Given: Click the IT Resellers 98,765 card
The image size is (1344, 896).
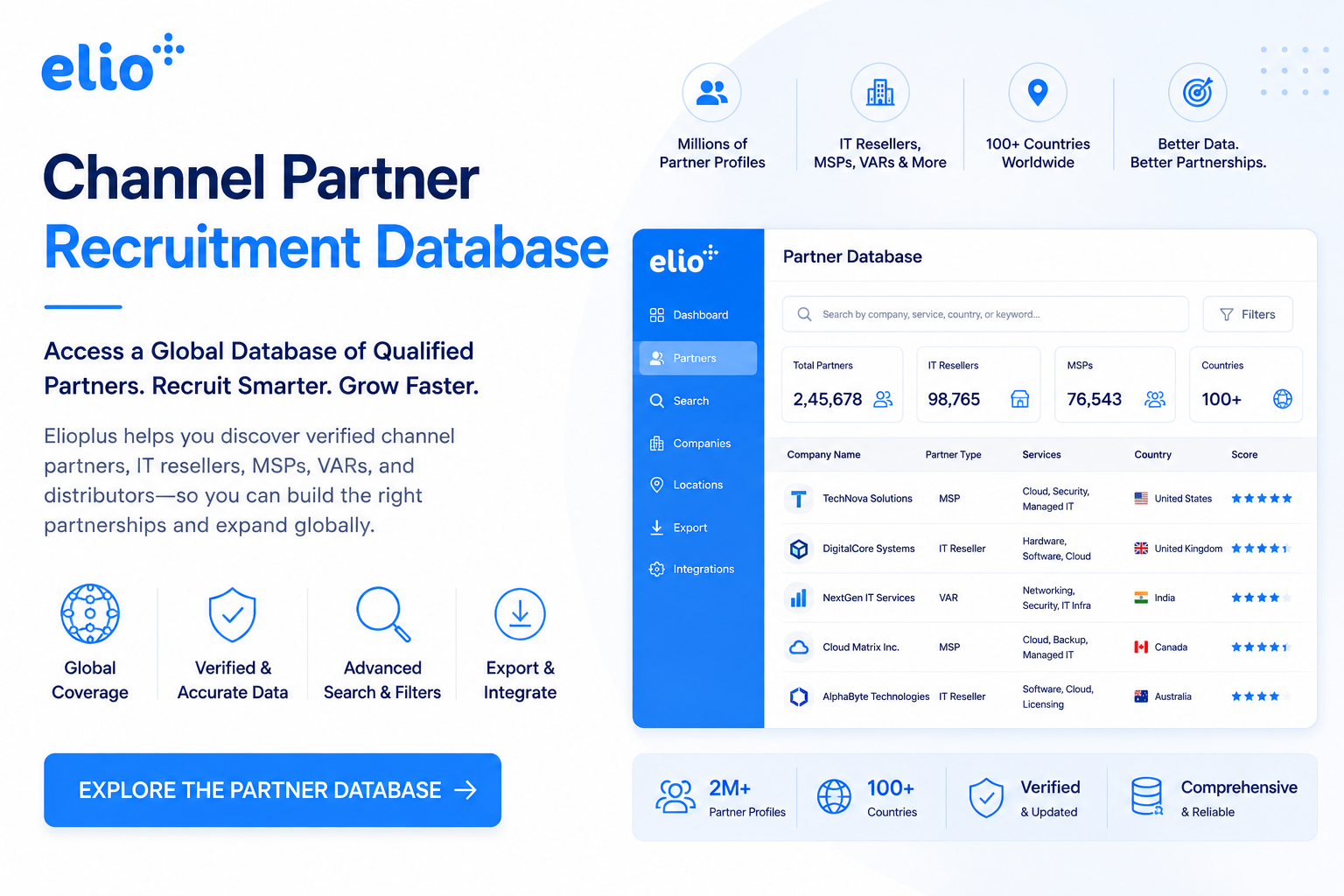Looking at the screenshot, I should tap(978, 385).
